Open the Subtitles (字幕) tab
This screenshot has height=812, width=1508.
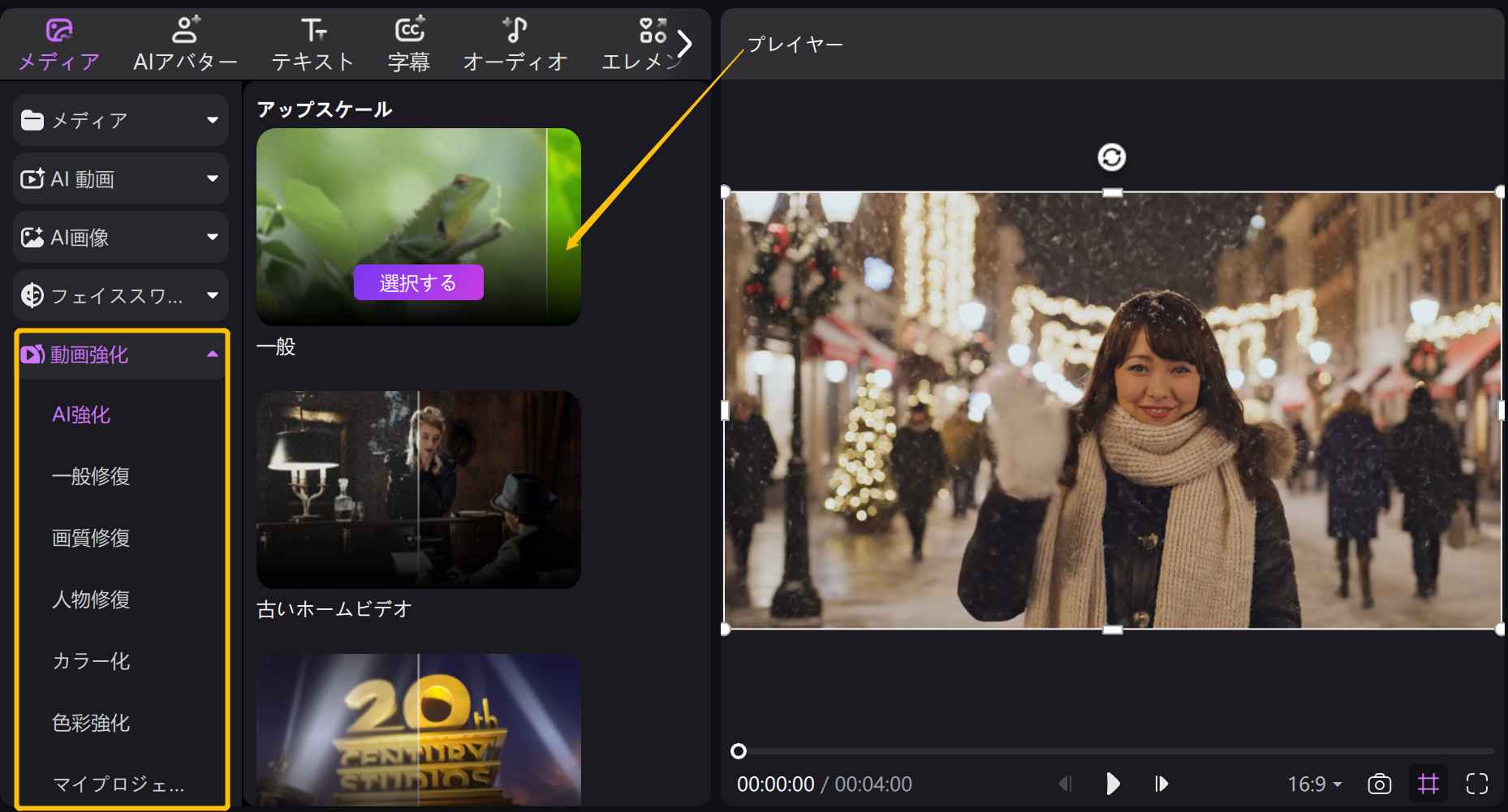click(x=409, y=44)
